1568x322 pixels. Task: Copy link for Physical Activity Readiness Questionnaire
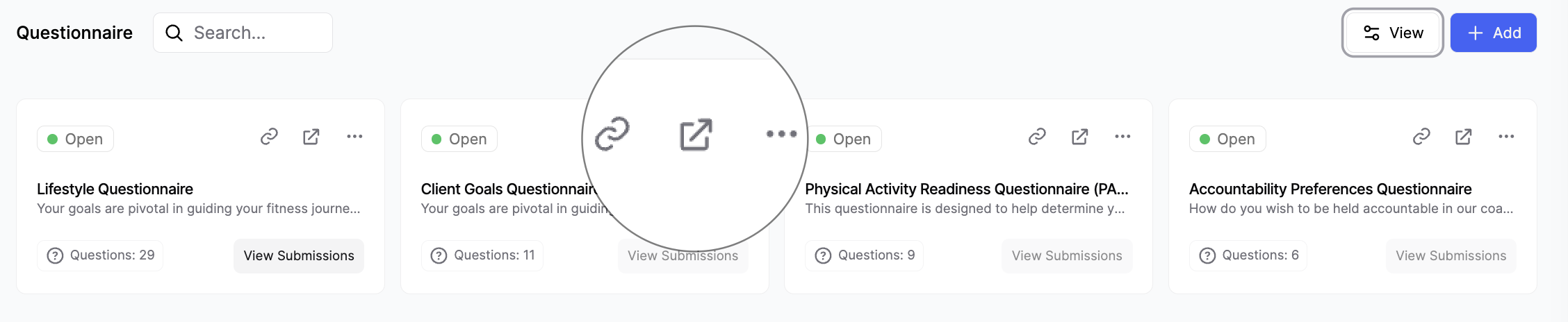coord(1037,137)
